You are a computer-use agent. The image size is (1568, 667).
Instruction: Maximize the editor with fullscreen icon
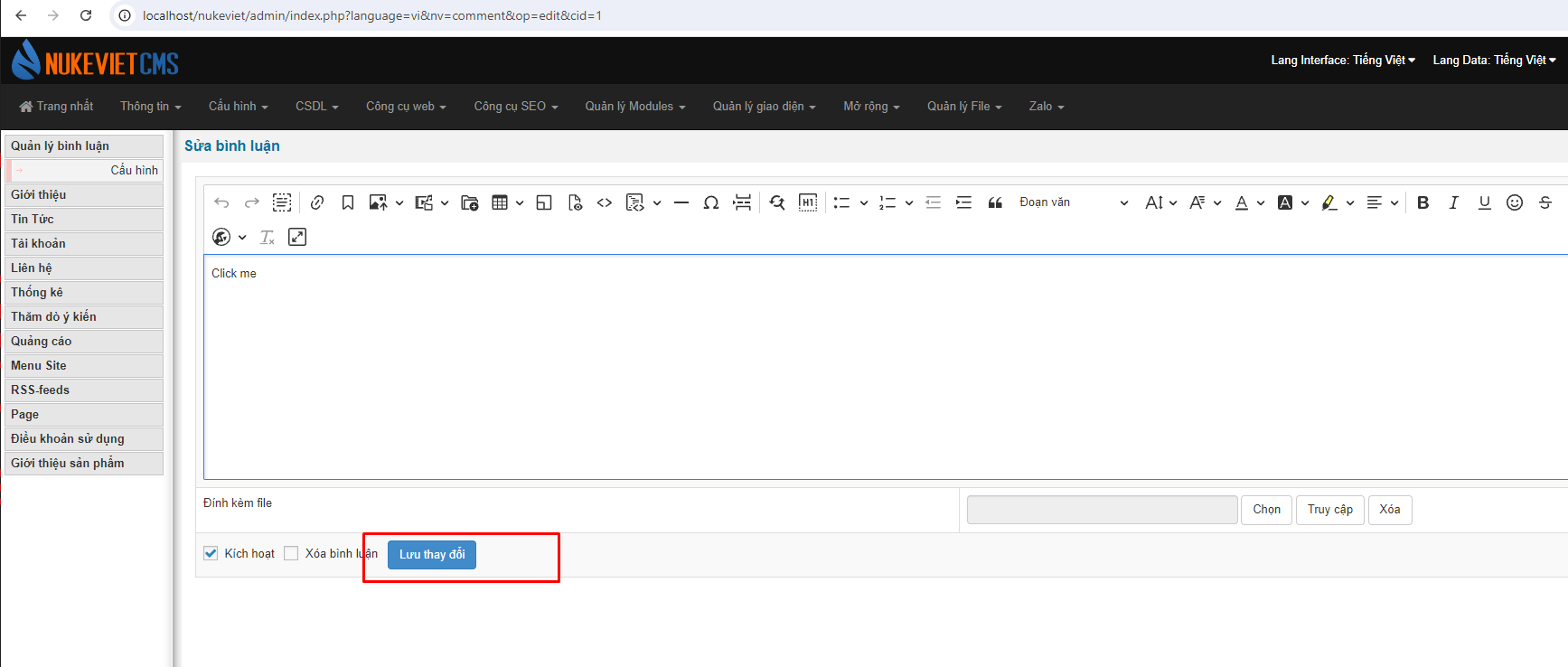(297, 237)
